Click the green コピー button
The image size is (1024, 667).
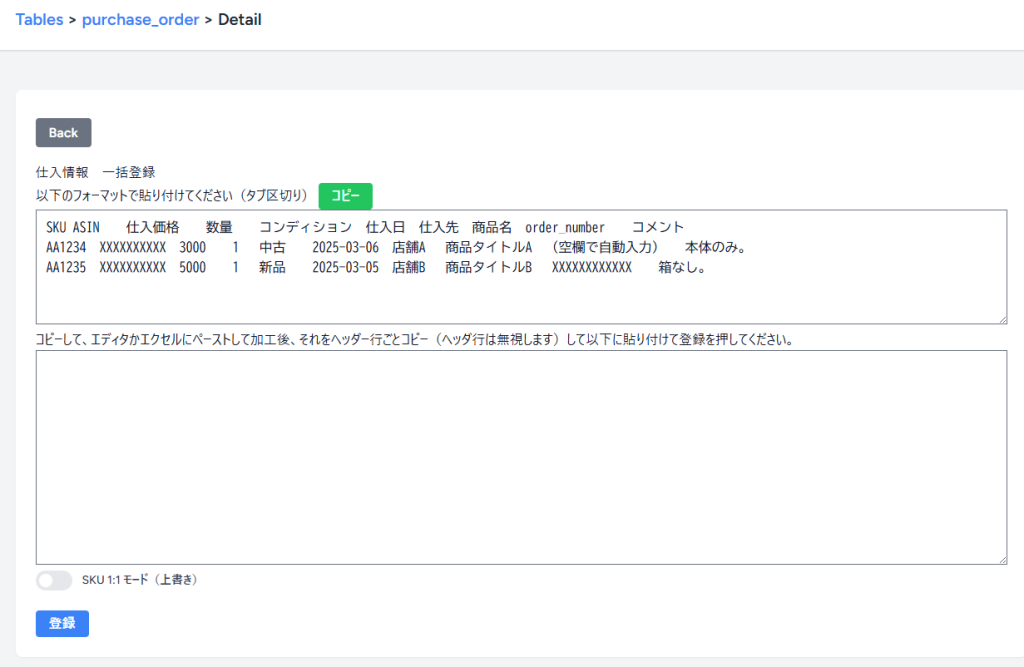[345, 196]
